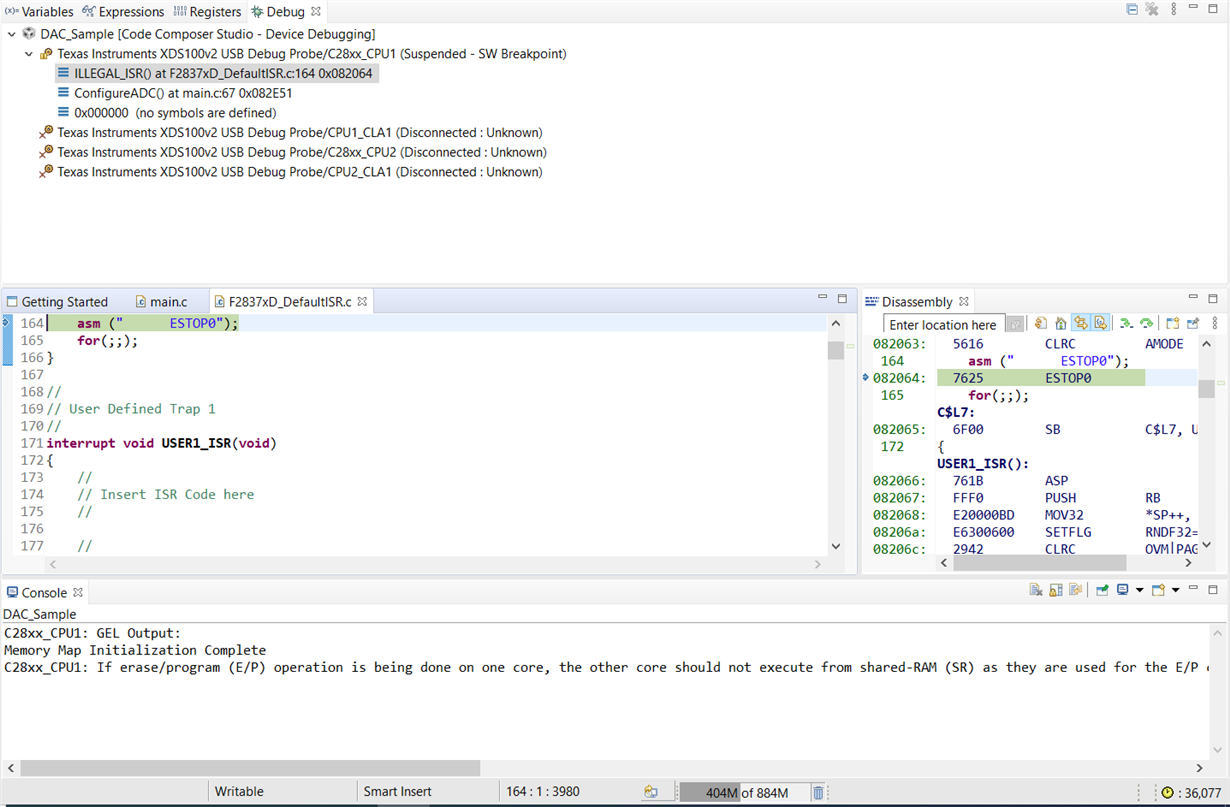The image size is (1230, 807).
Task: Collapse DAC_Sample launch tree node
Action: click(x=11, y=34)
